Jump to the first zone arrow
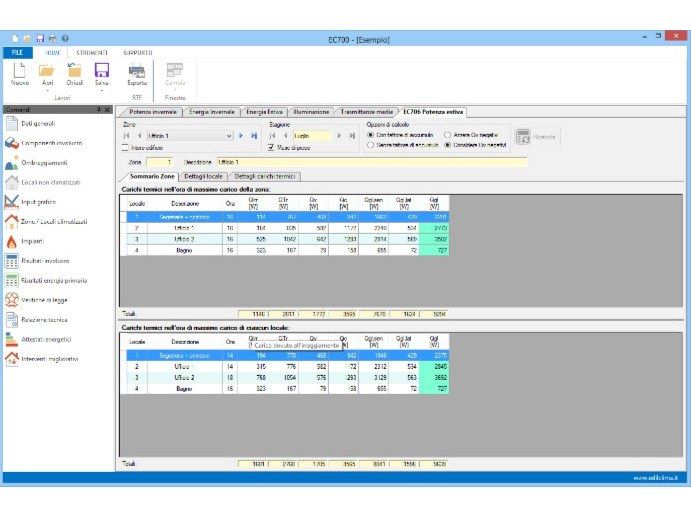The height and width of the screenshot is (519, 691). (x=127, y=136)
